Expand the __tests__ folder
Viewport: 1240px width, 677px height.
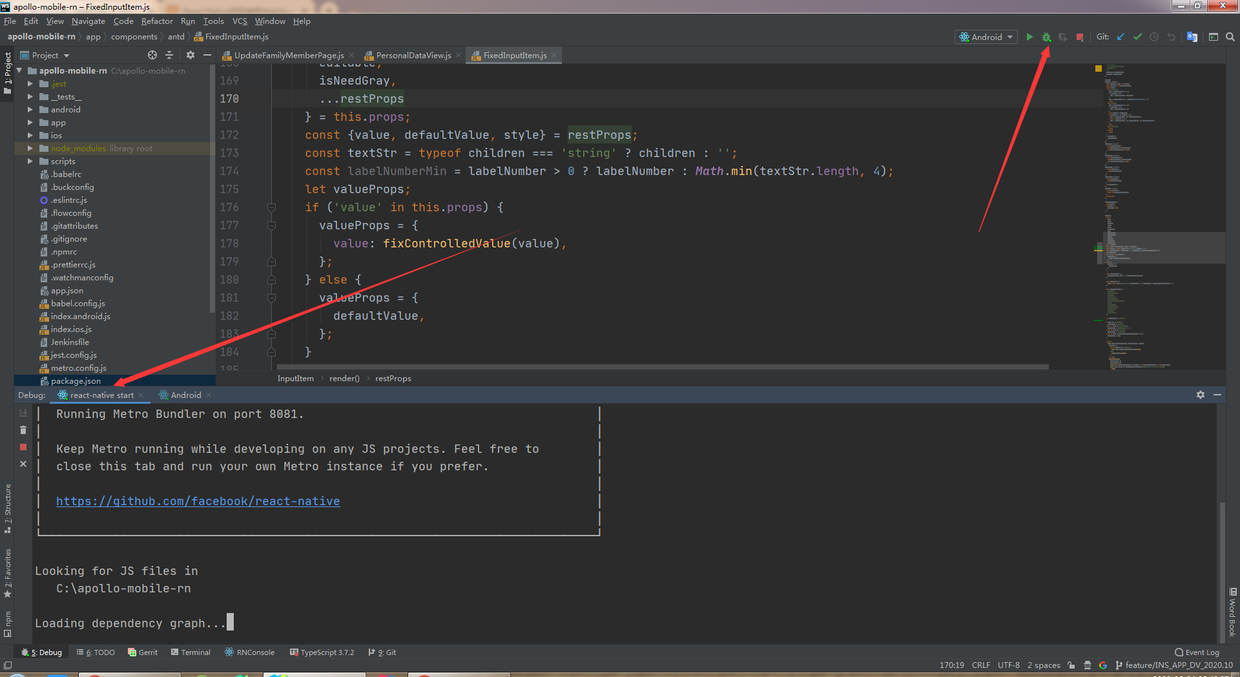click(x=31, y=97)
